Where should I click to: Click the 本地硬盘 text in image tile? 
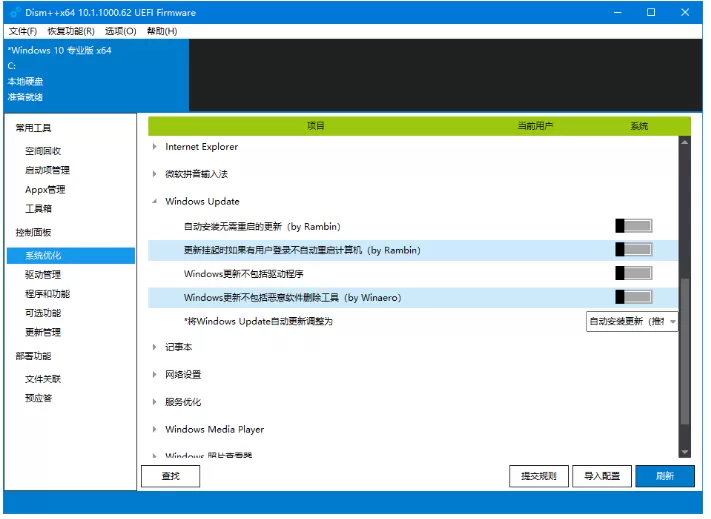click(25, 82)
